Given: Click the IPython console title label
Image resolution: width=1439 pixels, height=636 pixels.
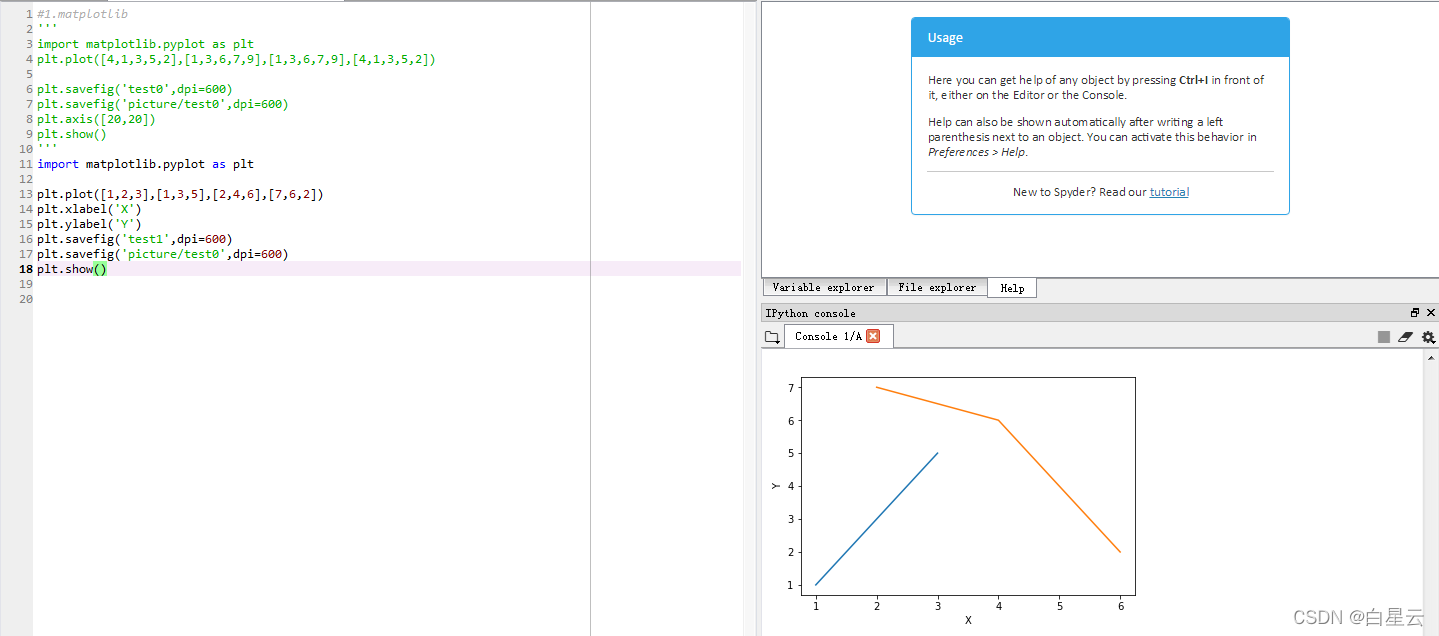Looking at the screenshot, I should coord(810,313).
